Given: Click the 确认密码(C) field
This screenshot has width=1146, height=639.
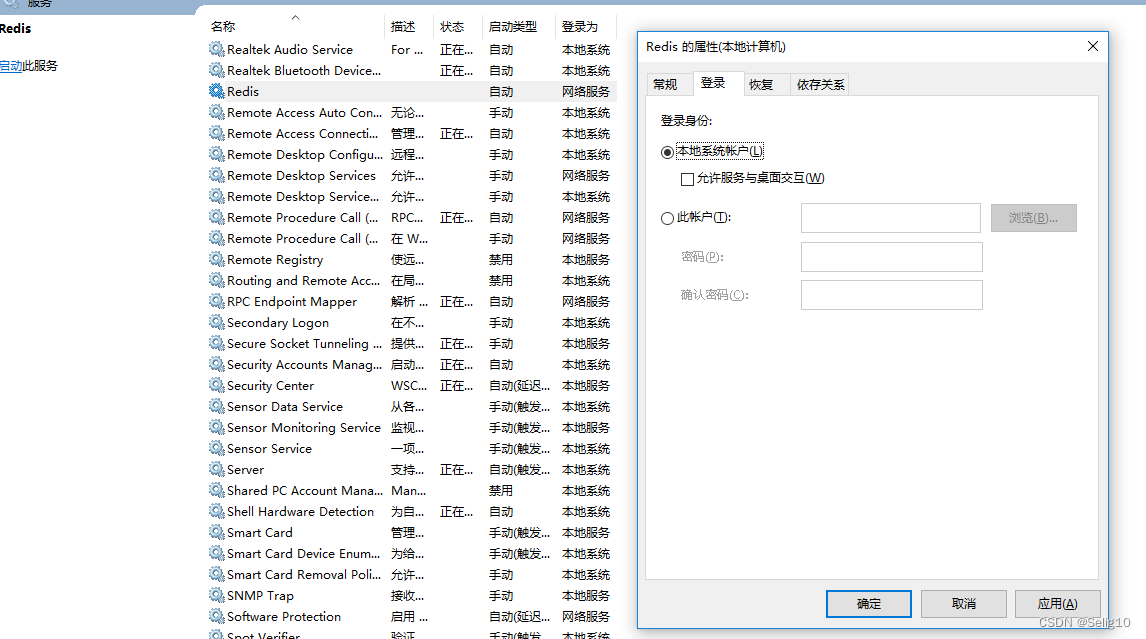Looking at the screenshot, I should (891, 295).
